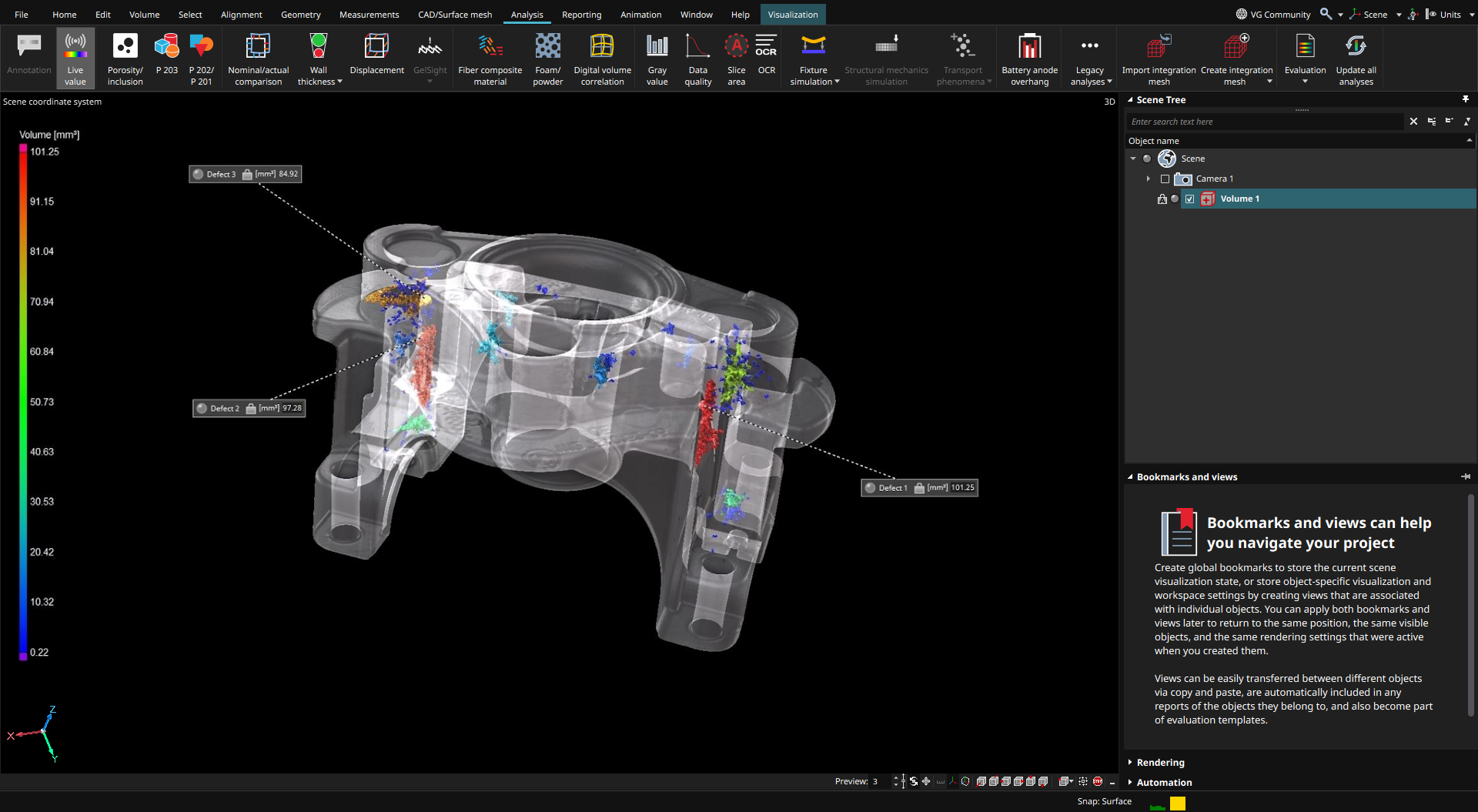Click Import integration mesh
The height and width of the screenshot is (812, 1478).
(x=1159, y=58)
